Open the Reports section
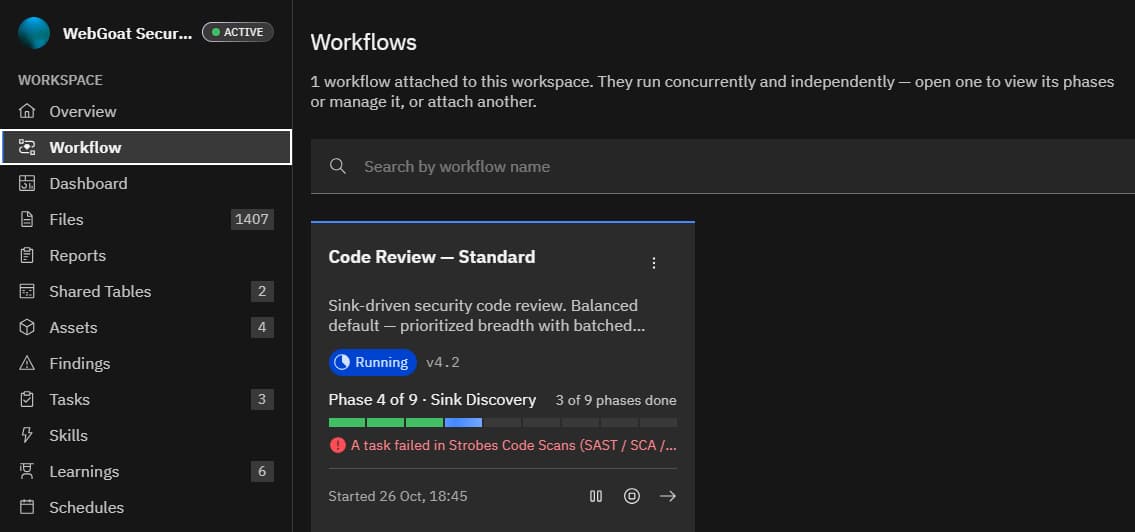Screen dimensions: 1135x532 point(146,256)
